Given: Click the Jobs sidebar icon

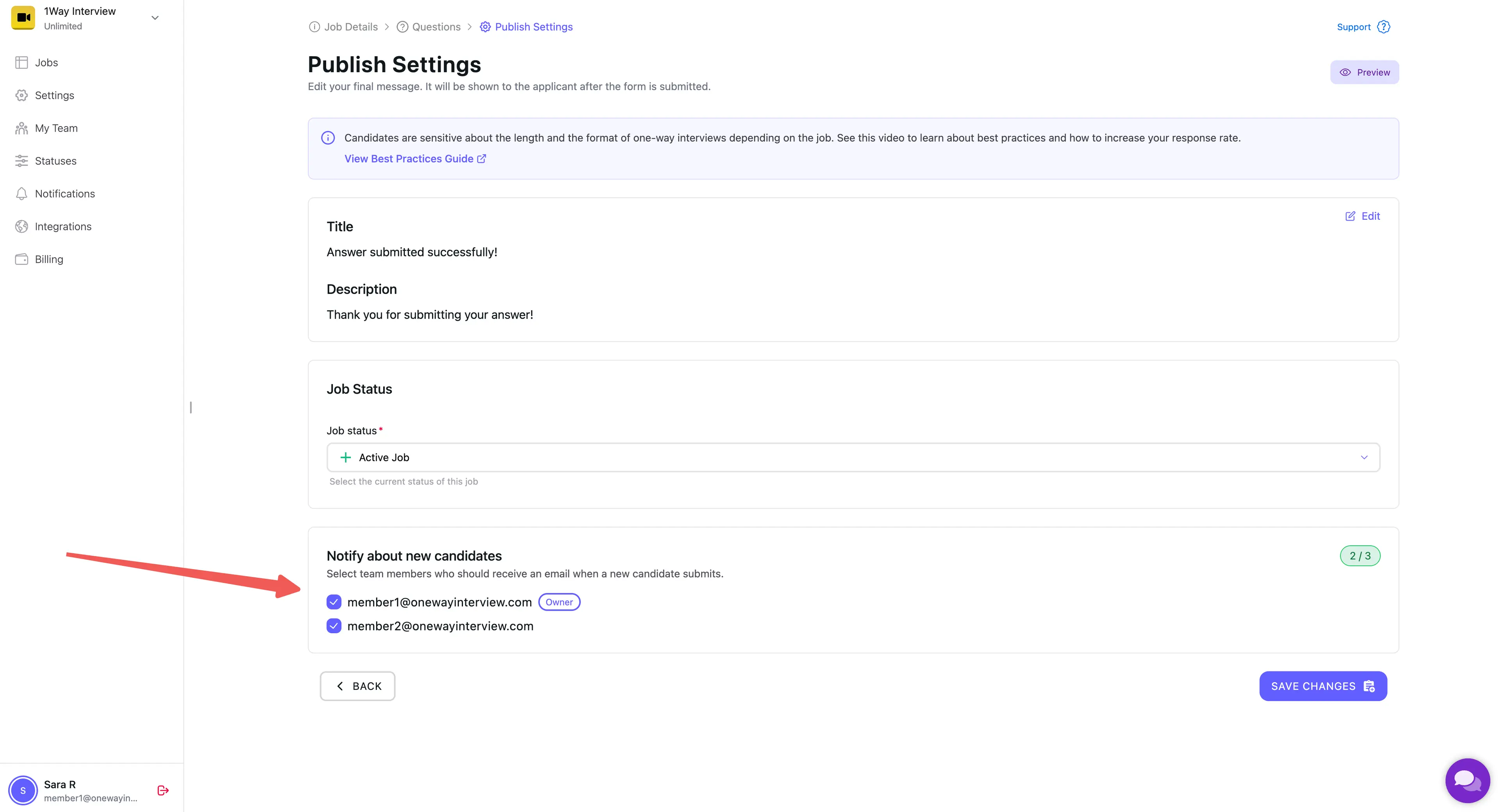Looking at the screenshot, I should (x=21, y=62).
